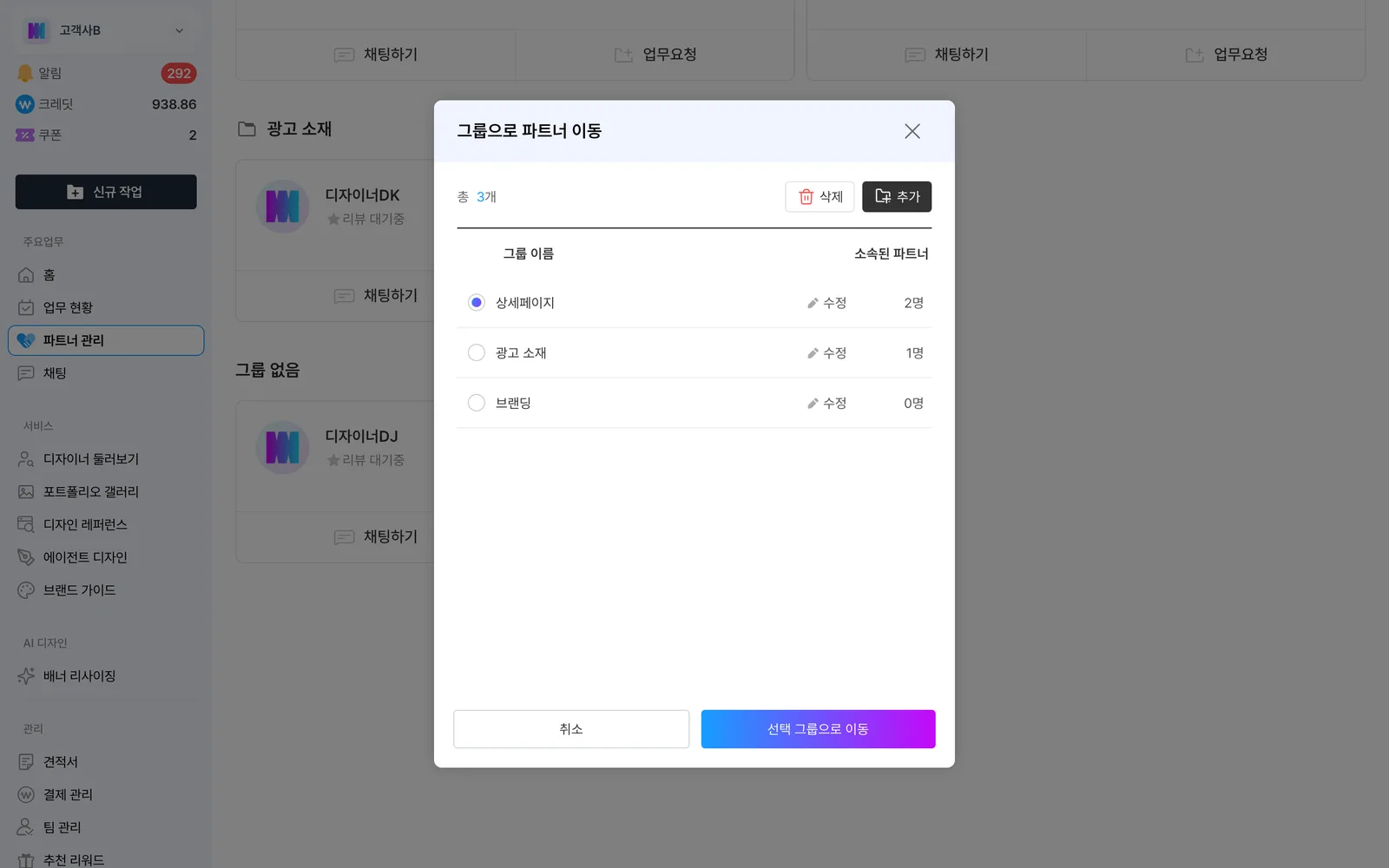Click the '소속된 파트너' column header
The height and width of the screenshot is (868, 1389).
point(892,253)
